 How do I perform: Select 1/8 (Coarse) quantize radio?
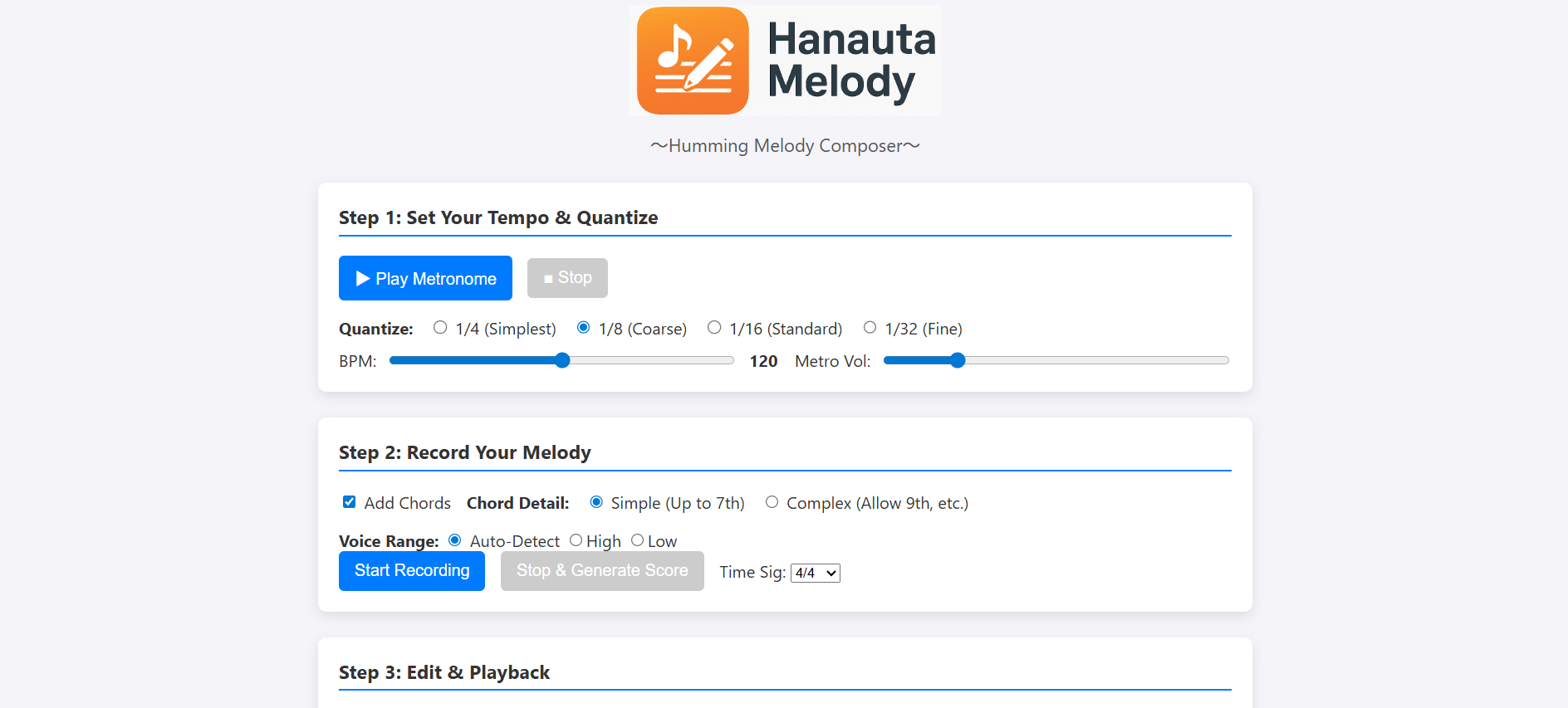584,328
